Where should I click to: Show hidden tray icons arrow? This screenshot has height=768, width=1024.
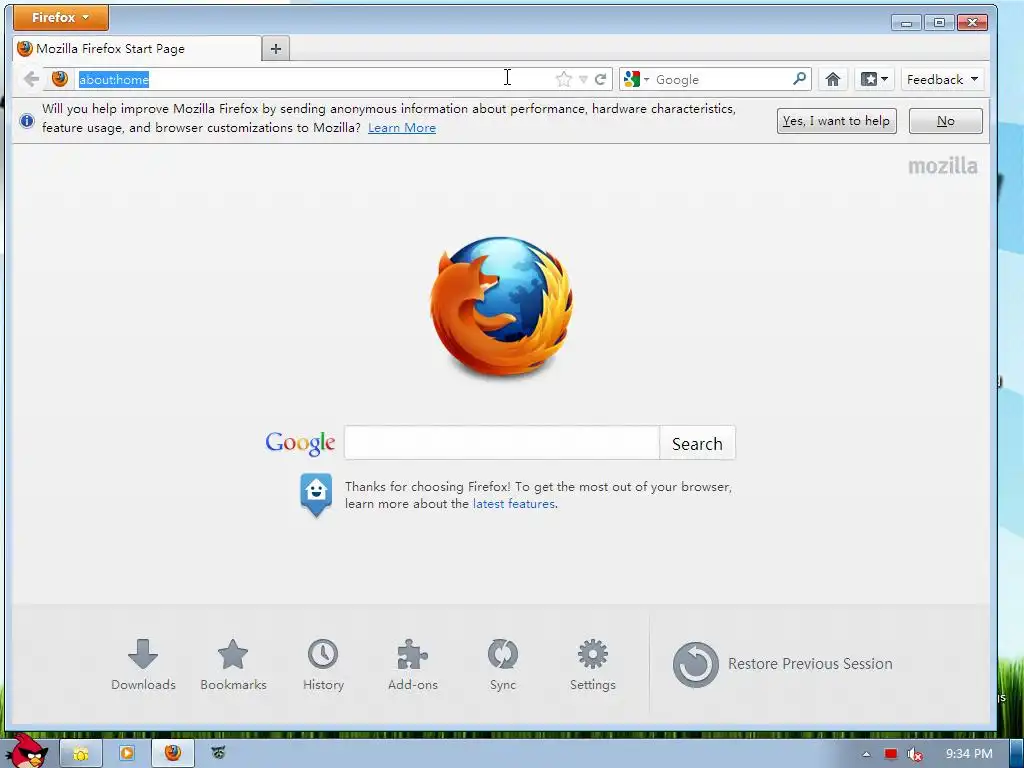[x=866, y=754]
